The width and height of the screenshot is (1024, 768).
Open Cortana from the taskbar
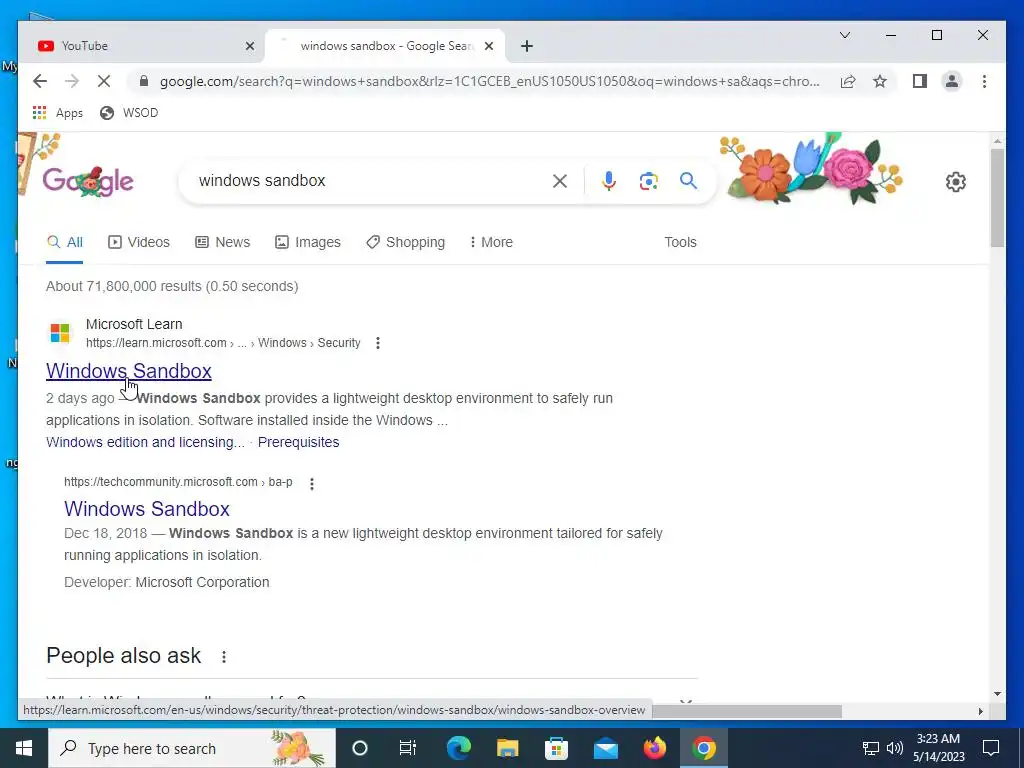click(360, 748)
